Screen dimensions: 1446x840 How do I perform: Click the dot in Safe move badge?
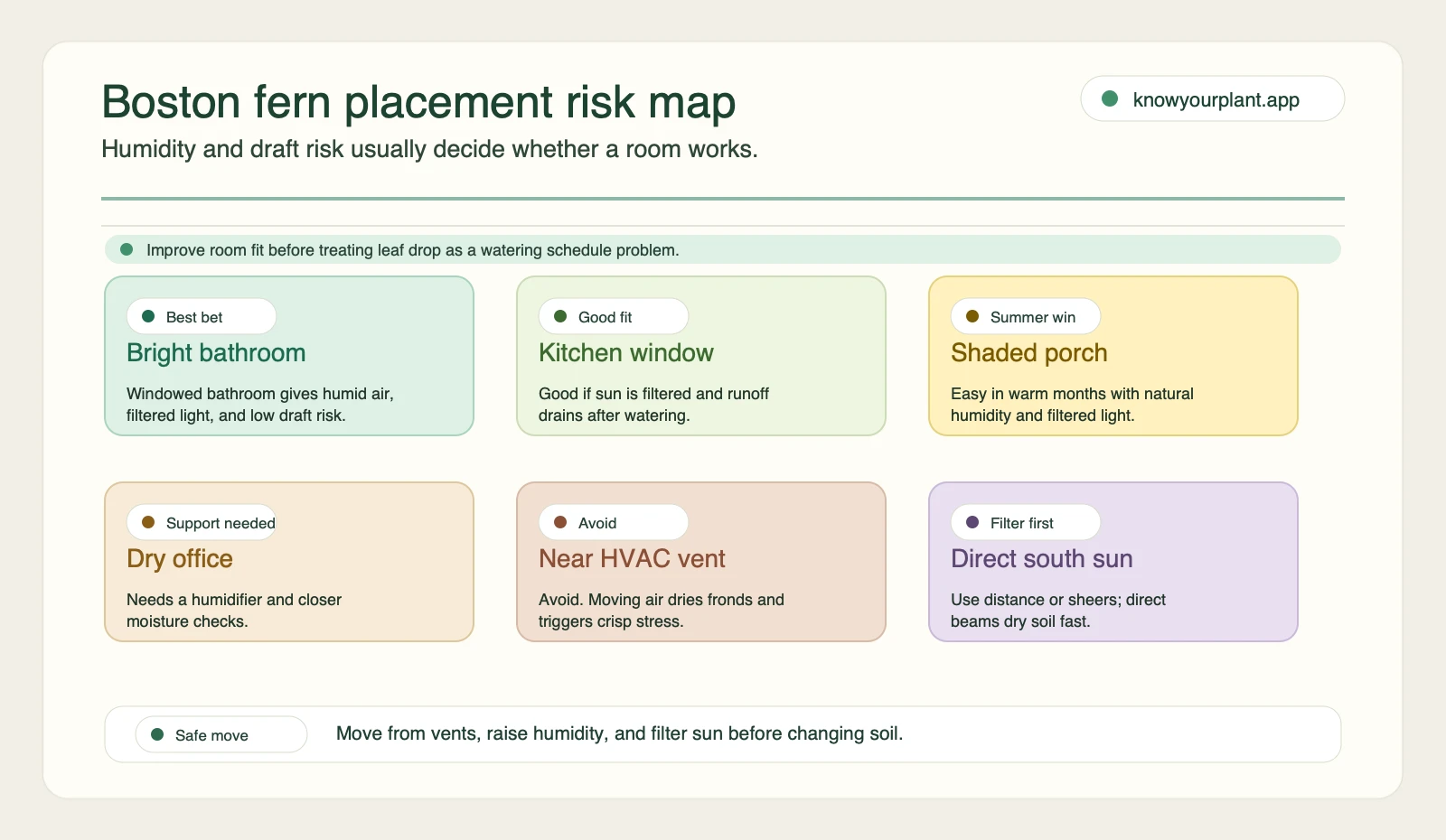pyautogui.click(x=157, y=734)
